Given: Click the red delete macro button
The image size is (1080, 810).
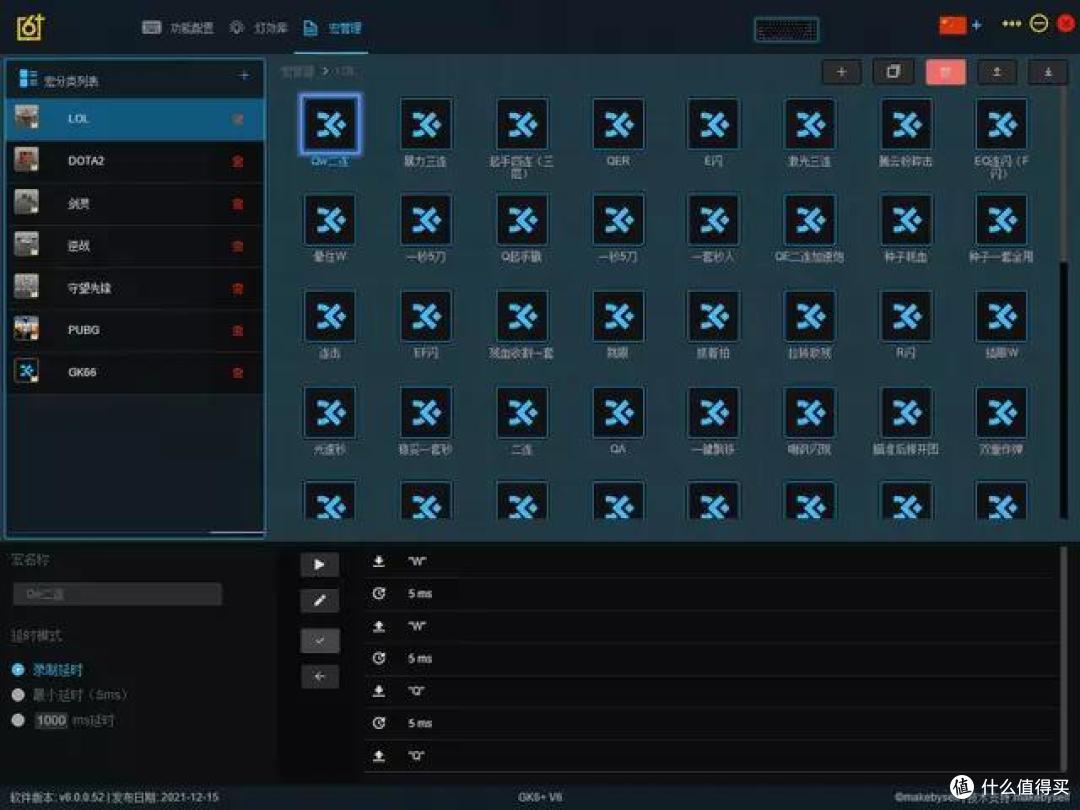Looking at the screenshot, I should tap(946, 72).
